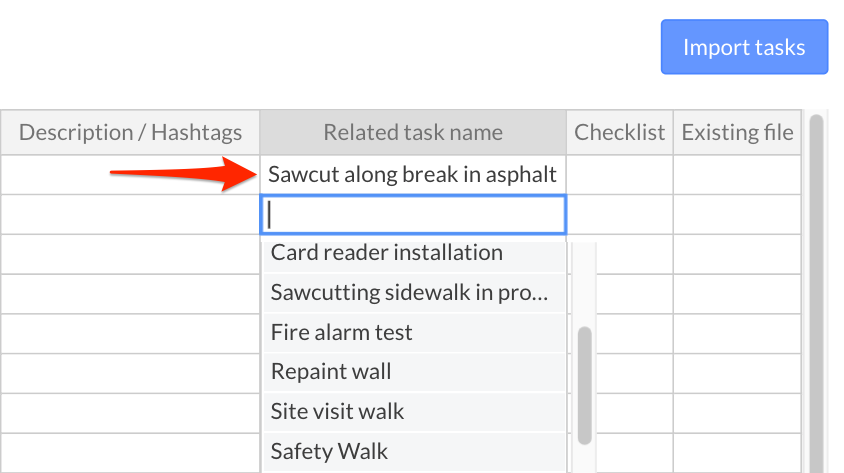Focus the active related task input field

[413, 215]
